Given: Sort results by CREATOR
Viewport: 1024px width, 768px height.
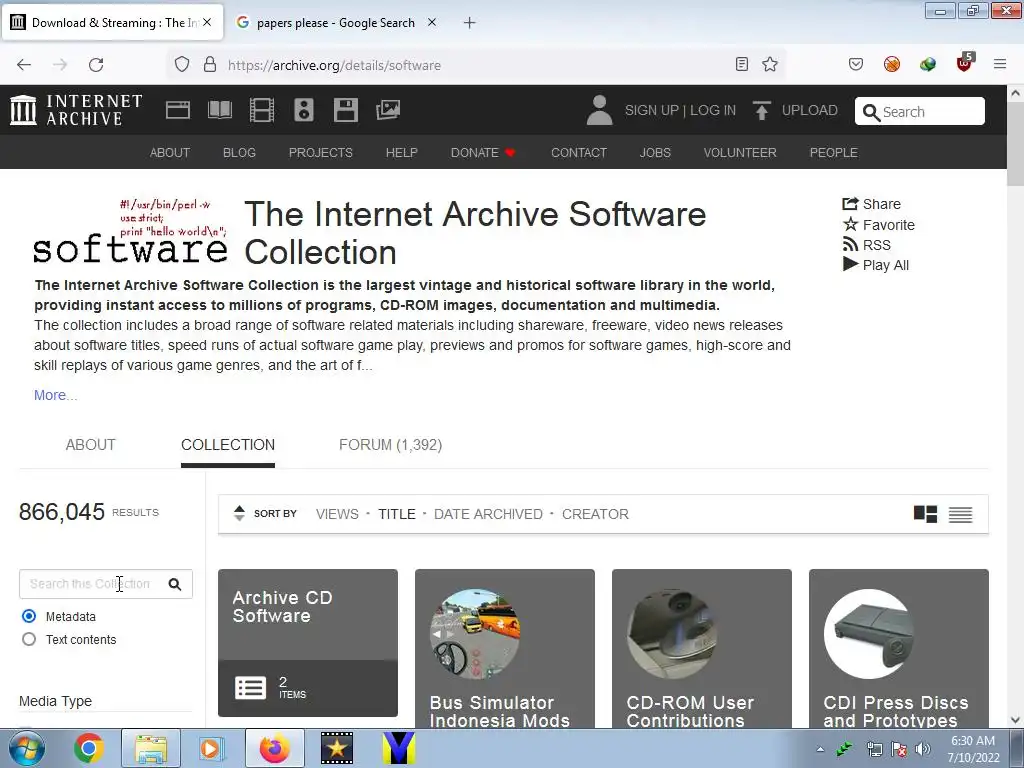Looking at the screenshot, I should click(596, 514).
